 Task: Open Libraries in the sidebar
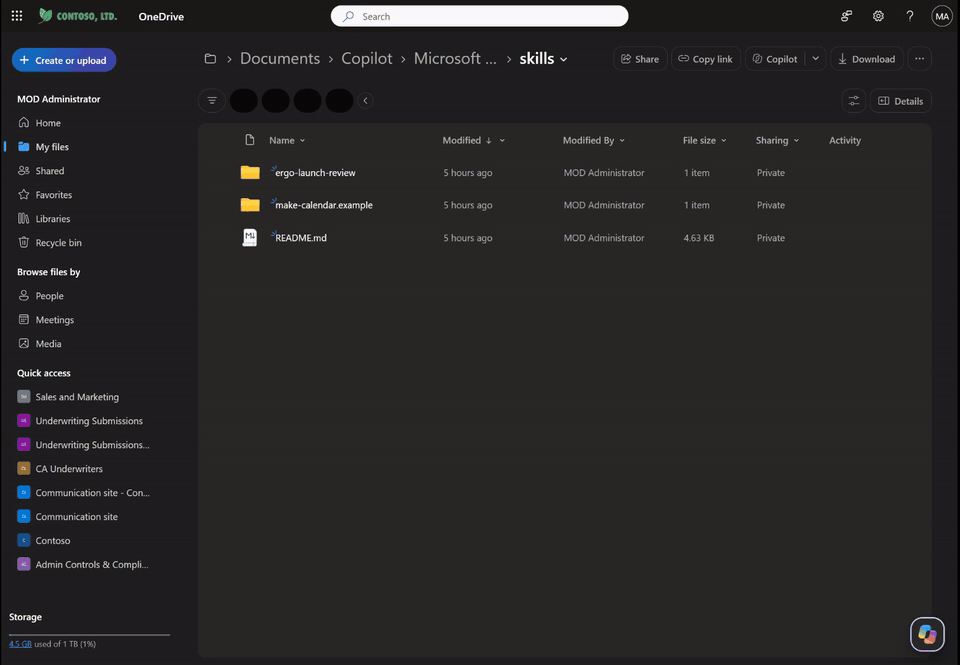pyautogui.click(x=53, y=219)
